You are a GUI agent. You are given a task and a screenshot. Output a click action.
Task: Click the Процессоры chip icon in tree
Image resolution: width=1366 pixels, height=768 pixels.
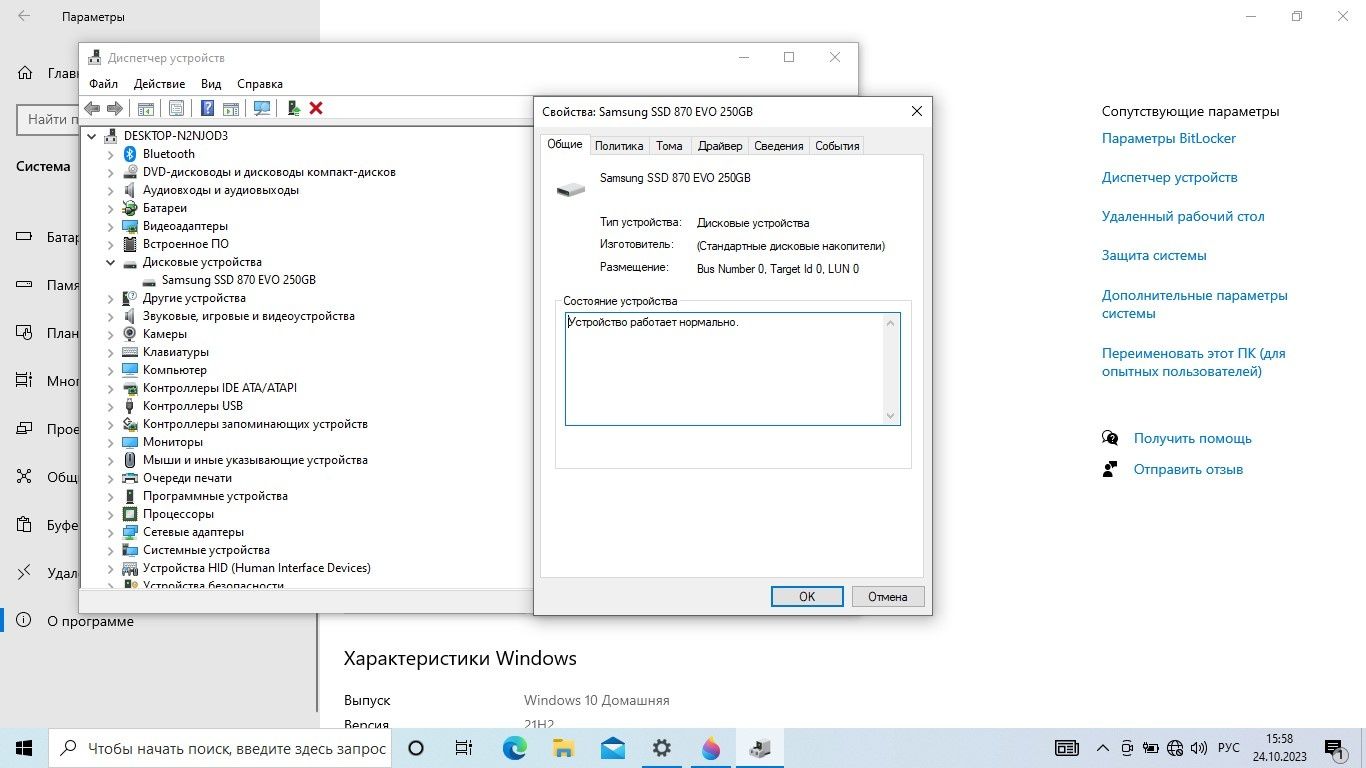(x=130, y=514)
